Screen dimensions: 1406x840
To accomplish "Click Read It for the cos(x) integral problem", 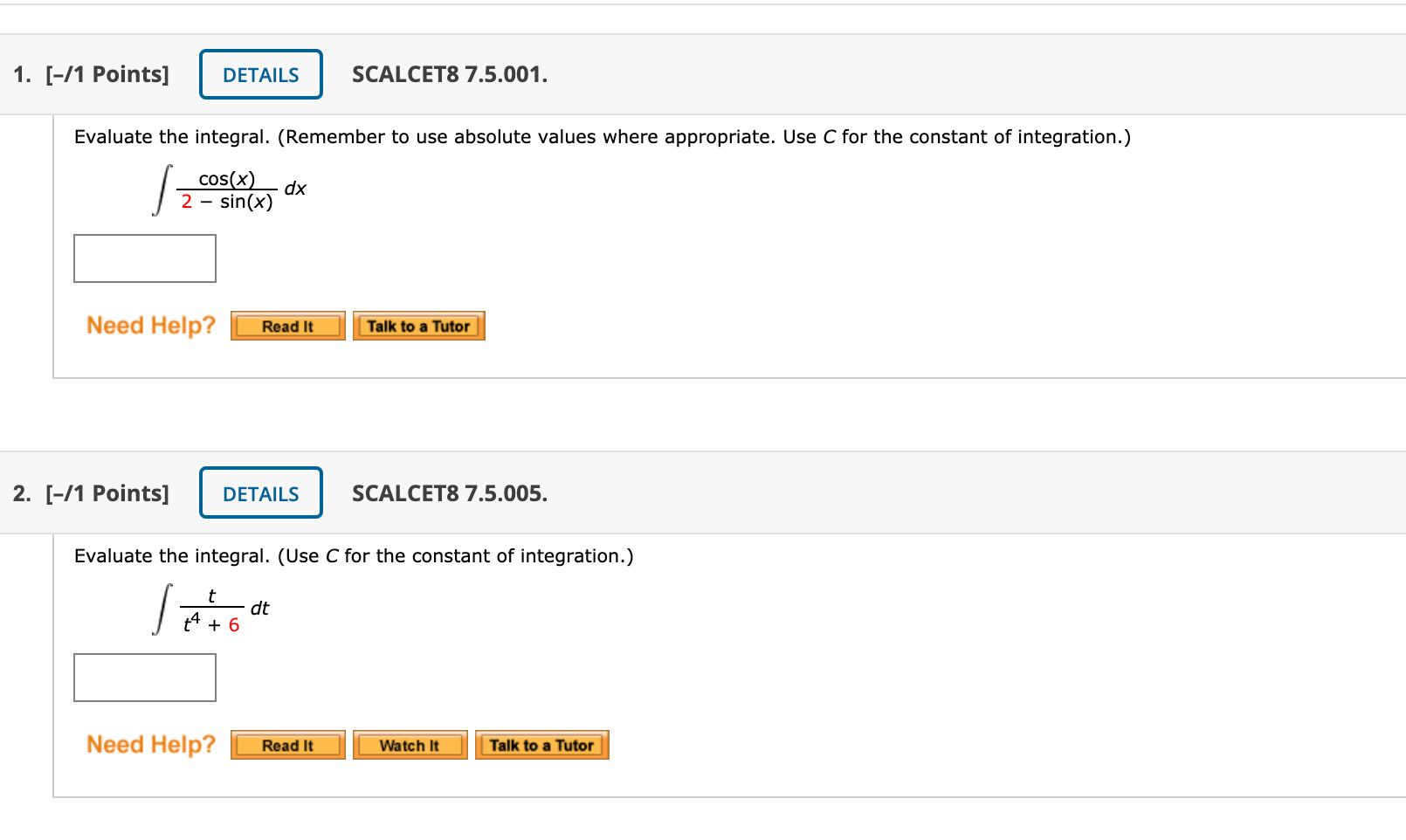I will point(287,325).
